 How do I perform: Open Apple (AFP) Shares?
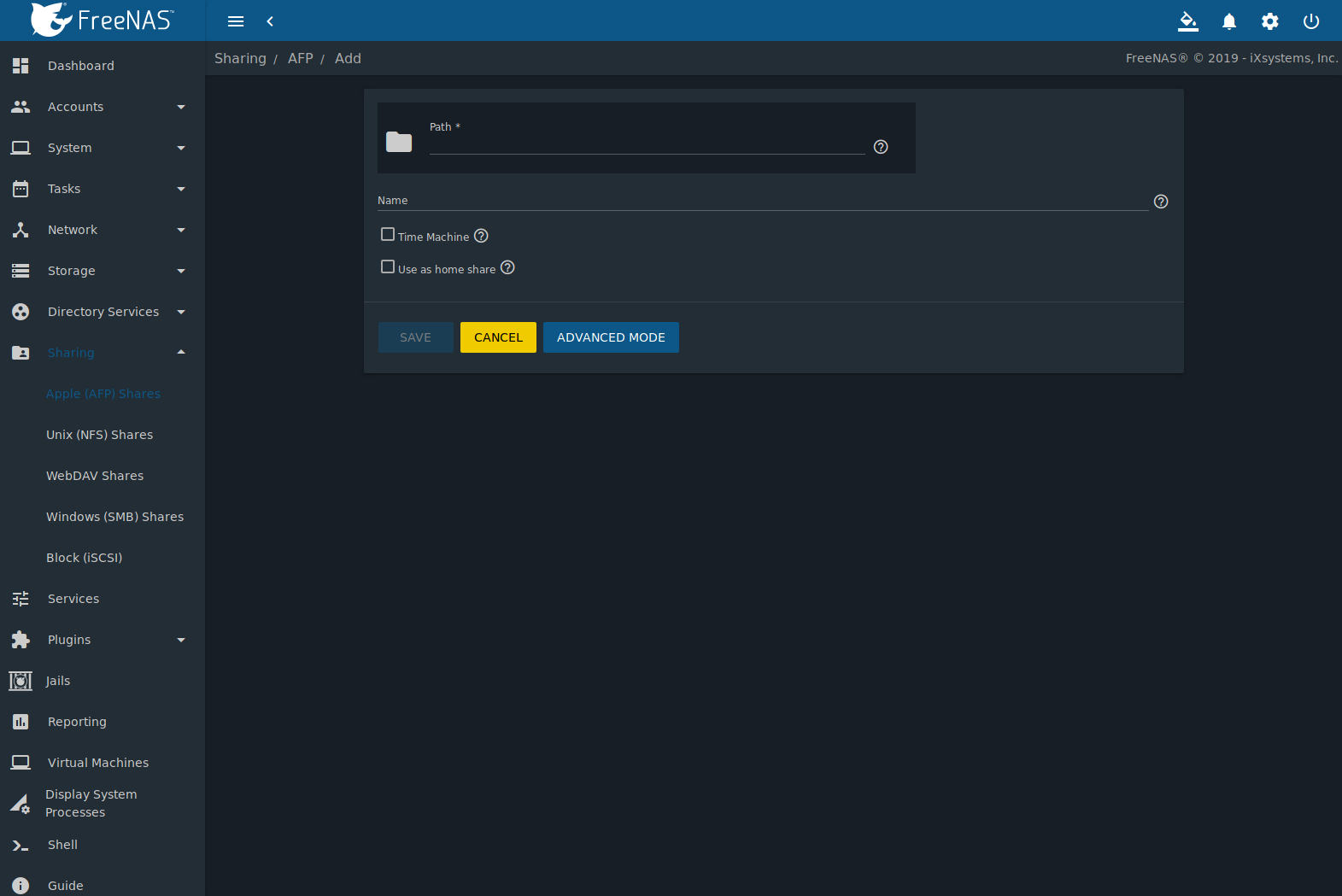pyautogui.click(x=103, y=394)
